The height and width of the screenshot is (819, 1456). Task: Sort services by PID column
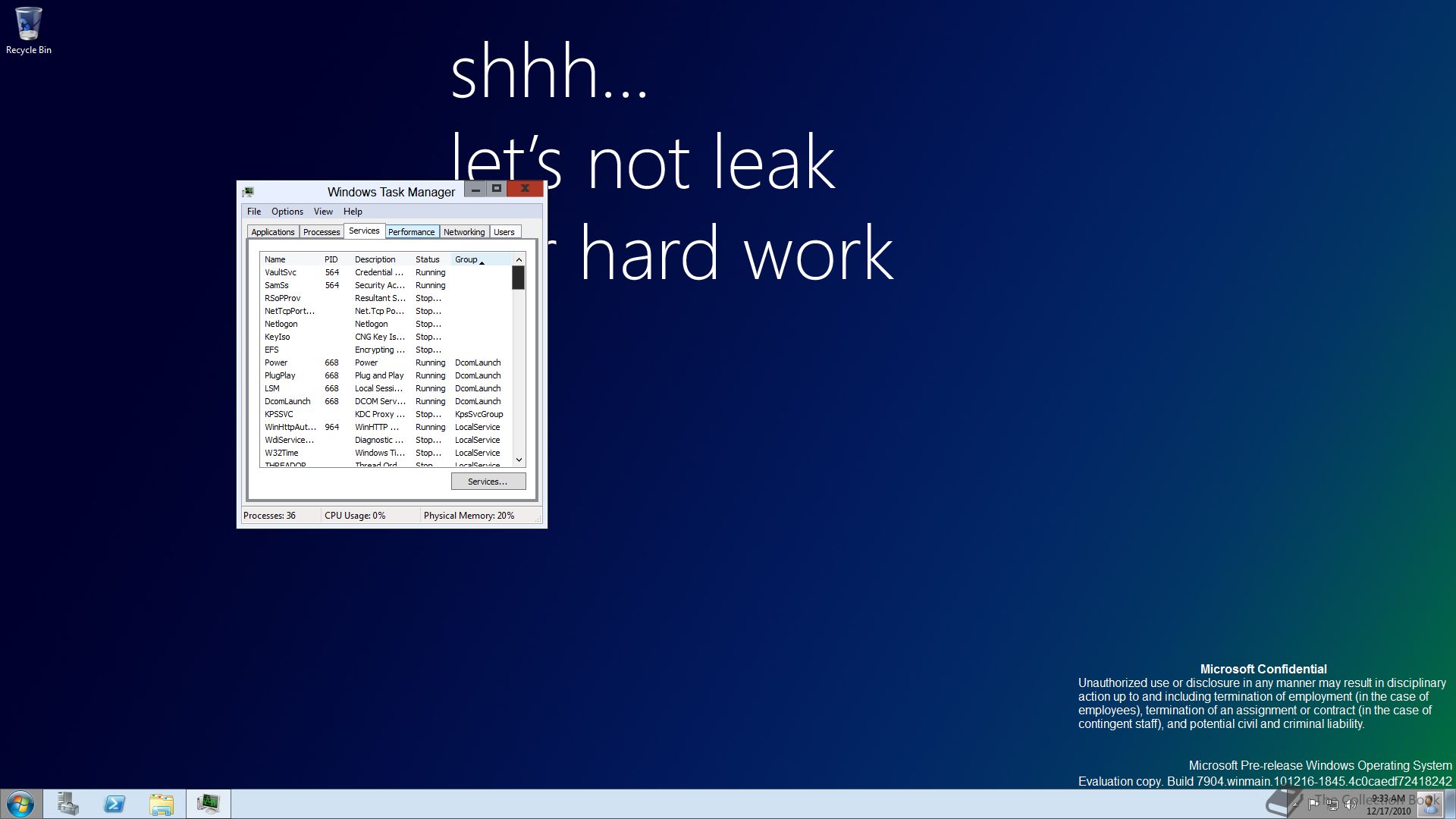click(x=336, y=259)
